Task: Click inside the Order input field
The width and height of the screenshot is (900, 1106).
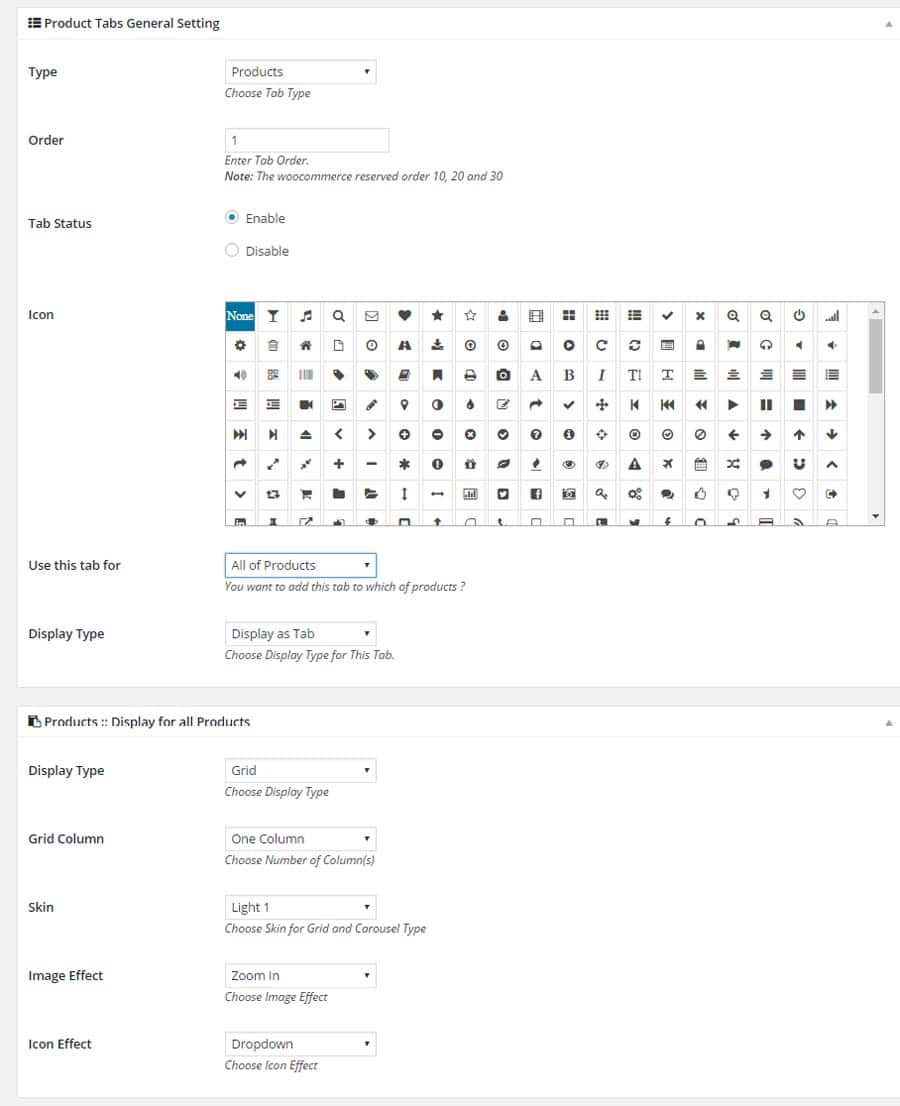Action: [306, 140]
